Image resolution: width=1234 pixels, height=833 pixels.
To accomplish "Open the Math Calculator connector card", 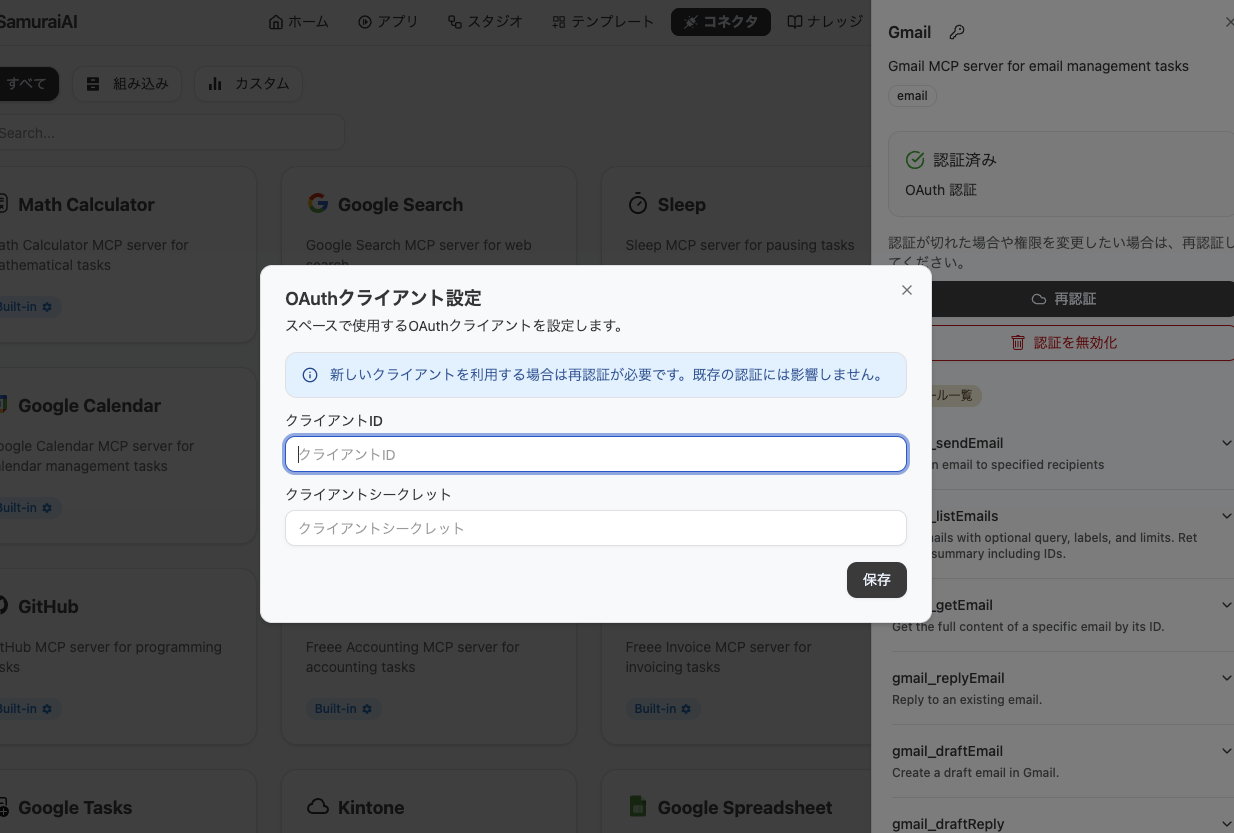I will coord(127,255).
